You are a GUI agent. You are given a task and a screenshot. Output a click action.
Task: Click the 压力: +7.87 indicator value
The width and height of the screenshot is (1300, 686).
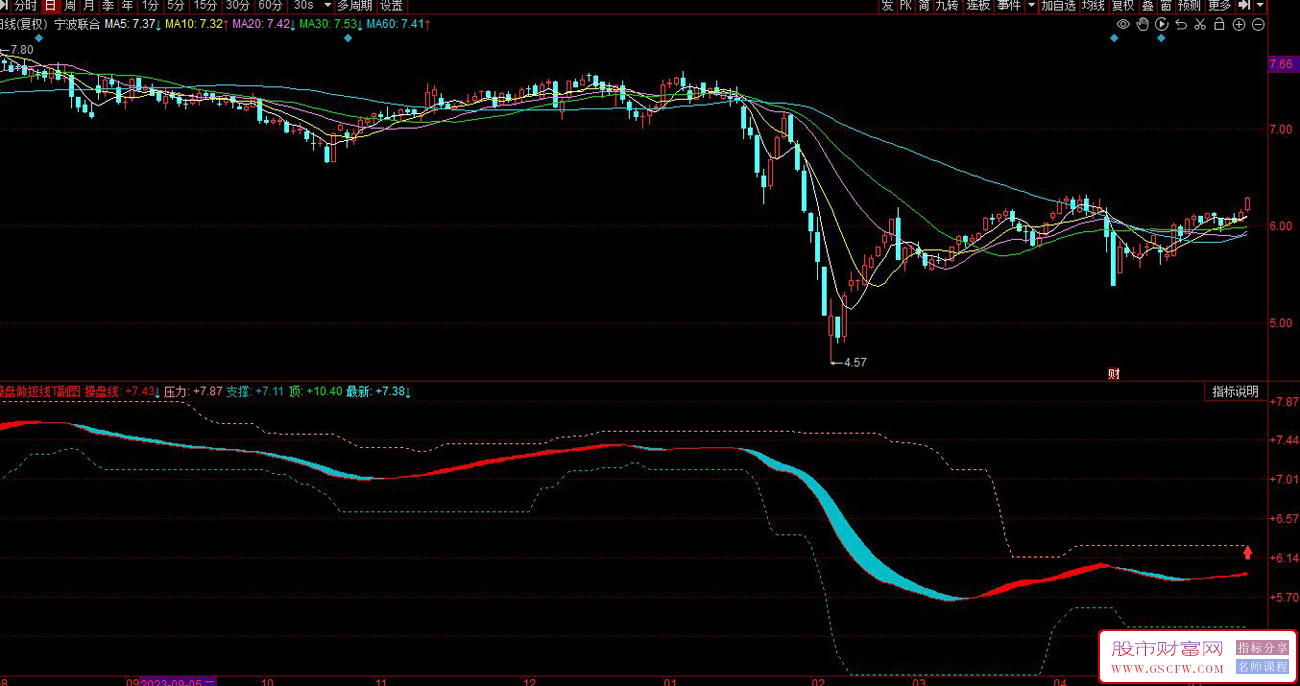tap(192, 391)
